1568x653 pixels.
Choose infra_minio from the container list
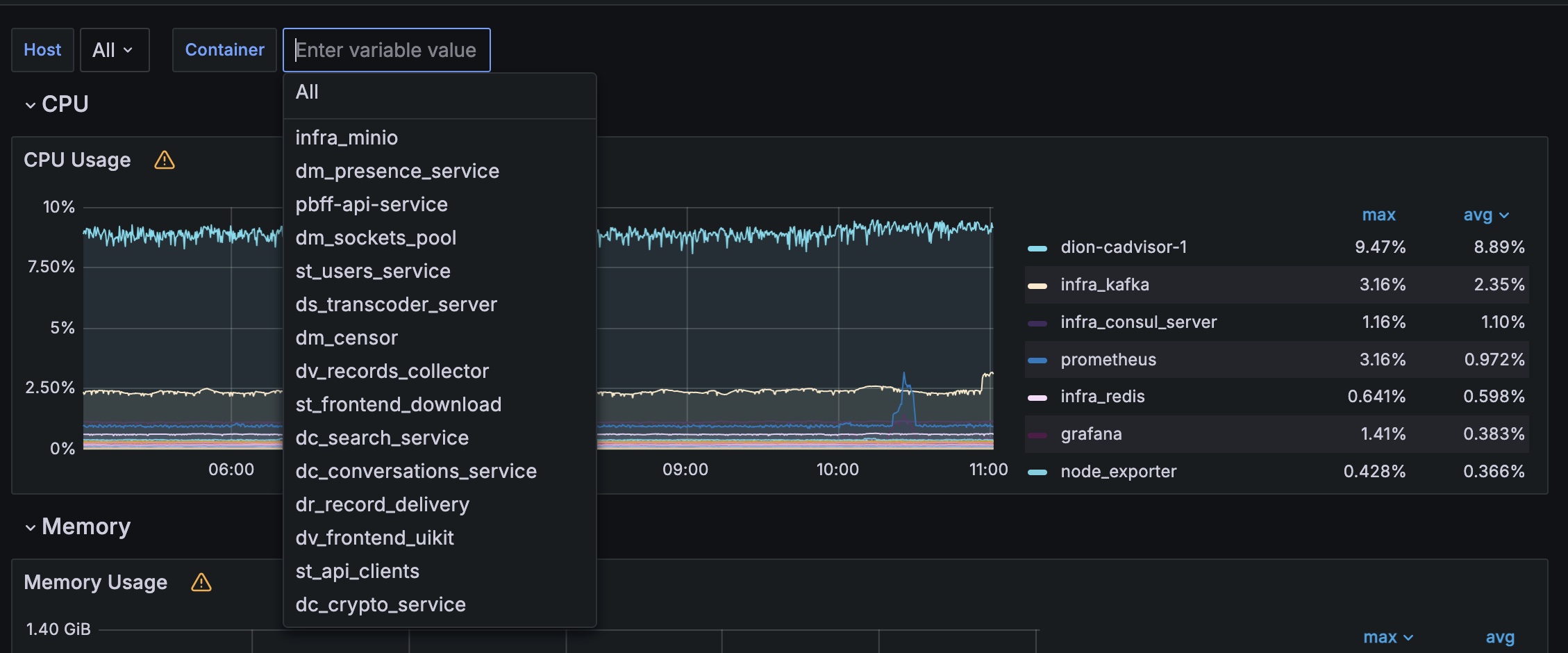(440, 138)
